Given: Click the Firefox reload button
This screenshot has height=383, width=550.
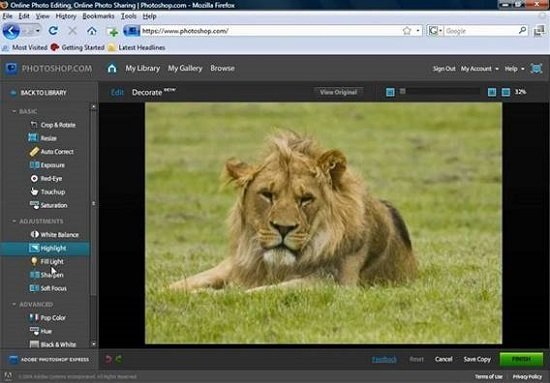Looking at the screenshot, I should (53, 31).
